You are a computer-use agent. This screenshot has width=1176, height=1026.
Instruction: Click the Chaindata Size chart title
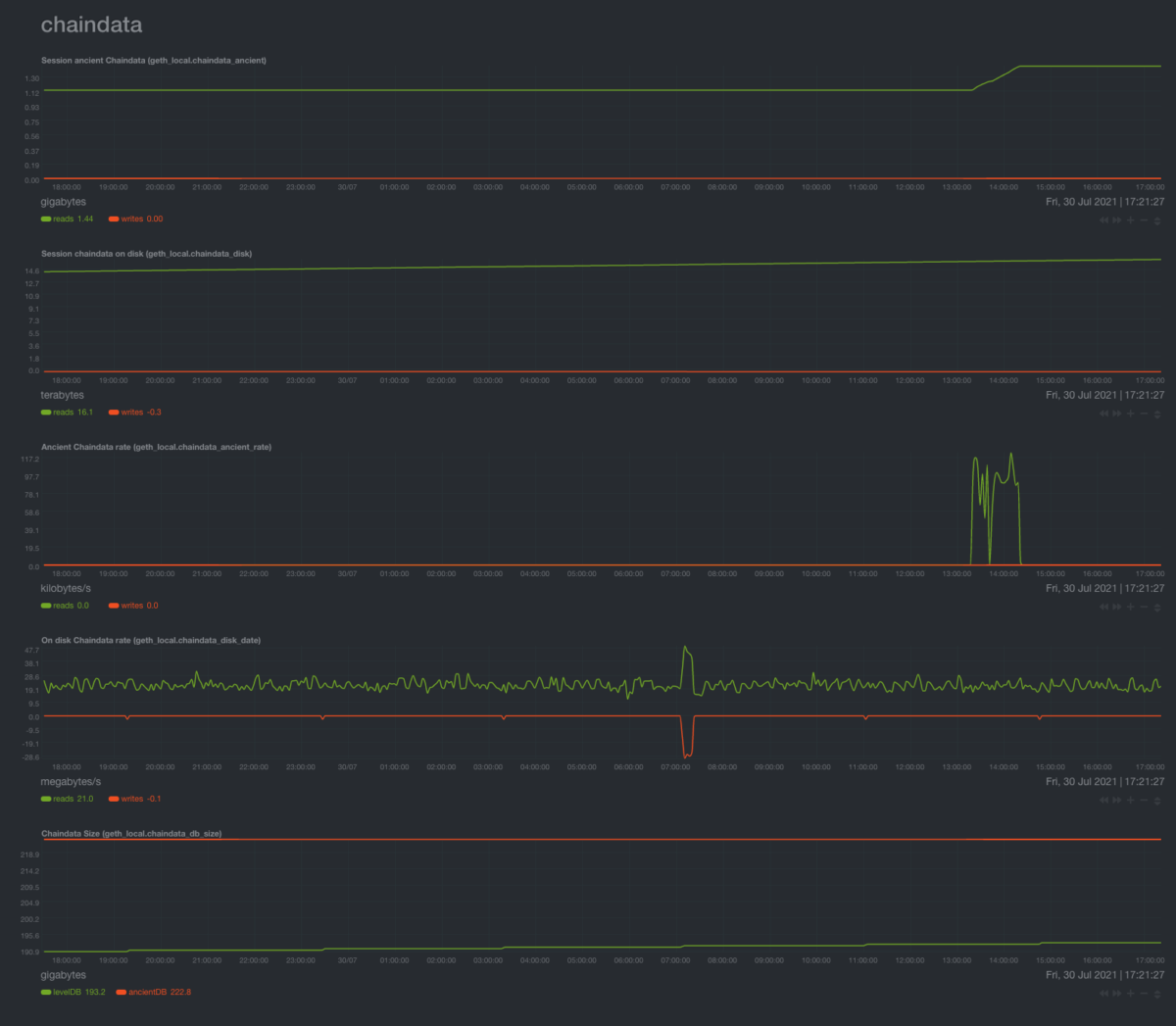(131, 834)
